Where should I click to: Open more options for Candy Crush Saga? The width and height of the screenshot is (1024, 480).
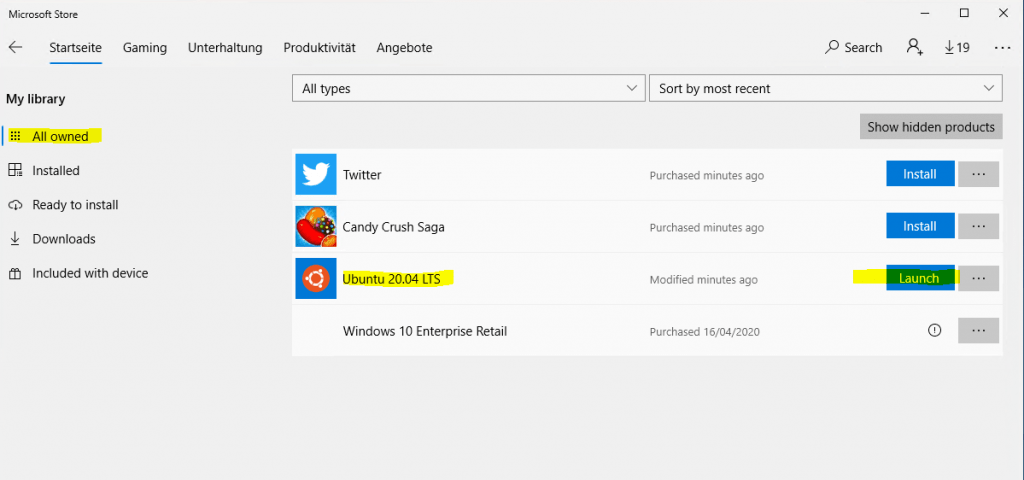tap(978, 227)
